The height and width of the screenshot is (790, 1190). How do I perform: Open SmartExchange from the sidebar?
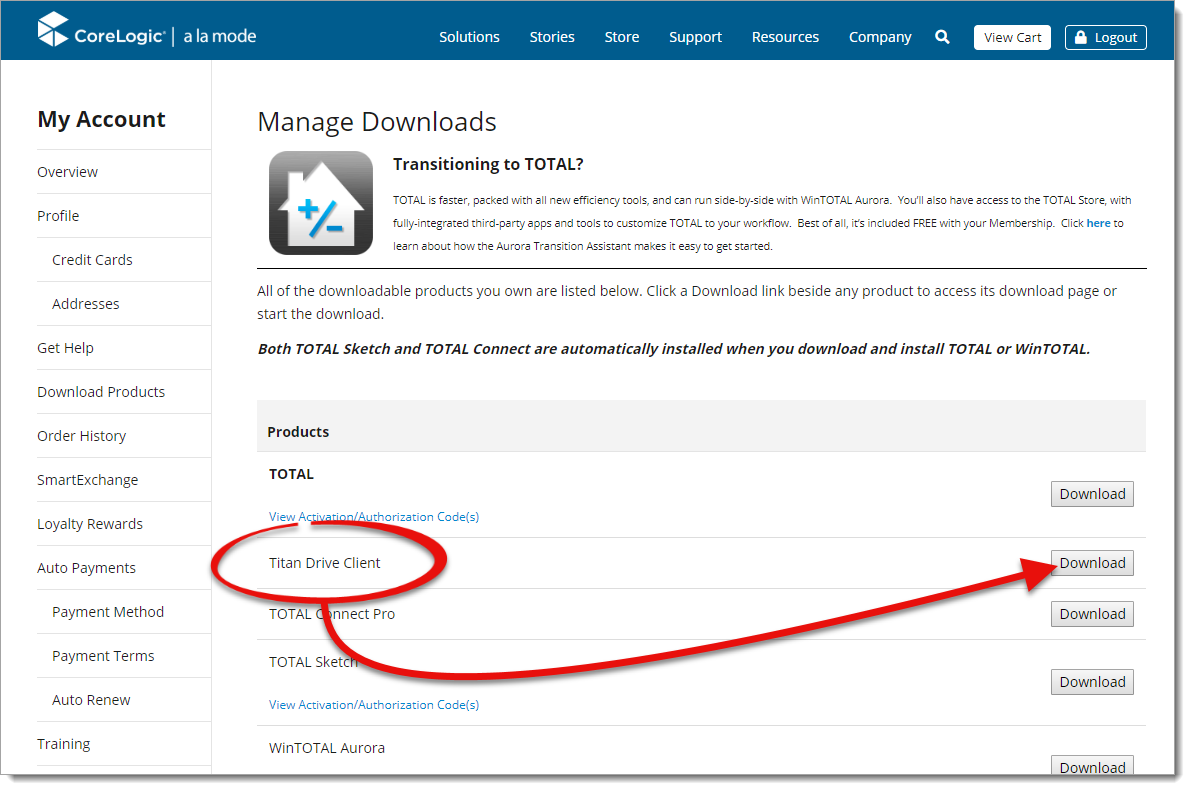point(88,480)
